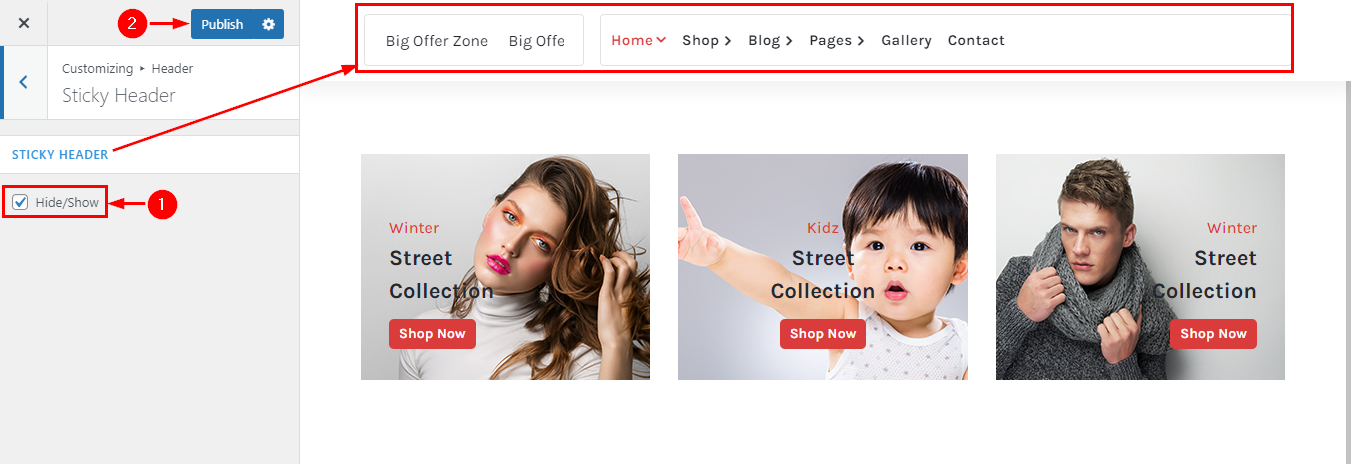Select the Sticky Header section heading
The height and width of the screenshot is (464, 1351).
pyautogui.click(x=60, y=154)
